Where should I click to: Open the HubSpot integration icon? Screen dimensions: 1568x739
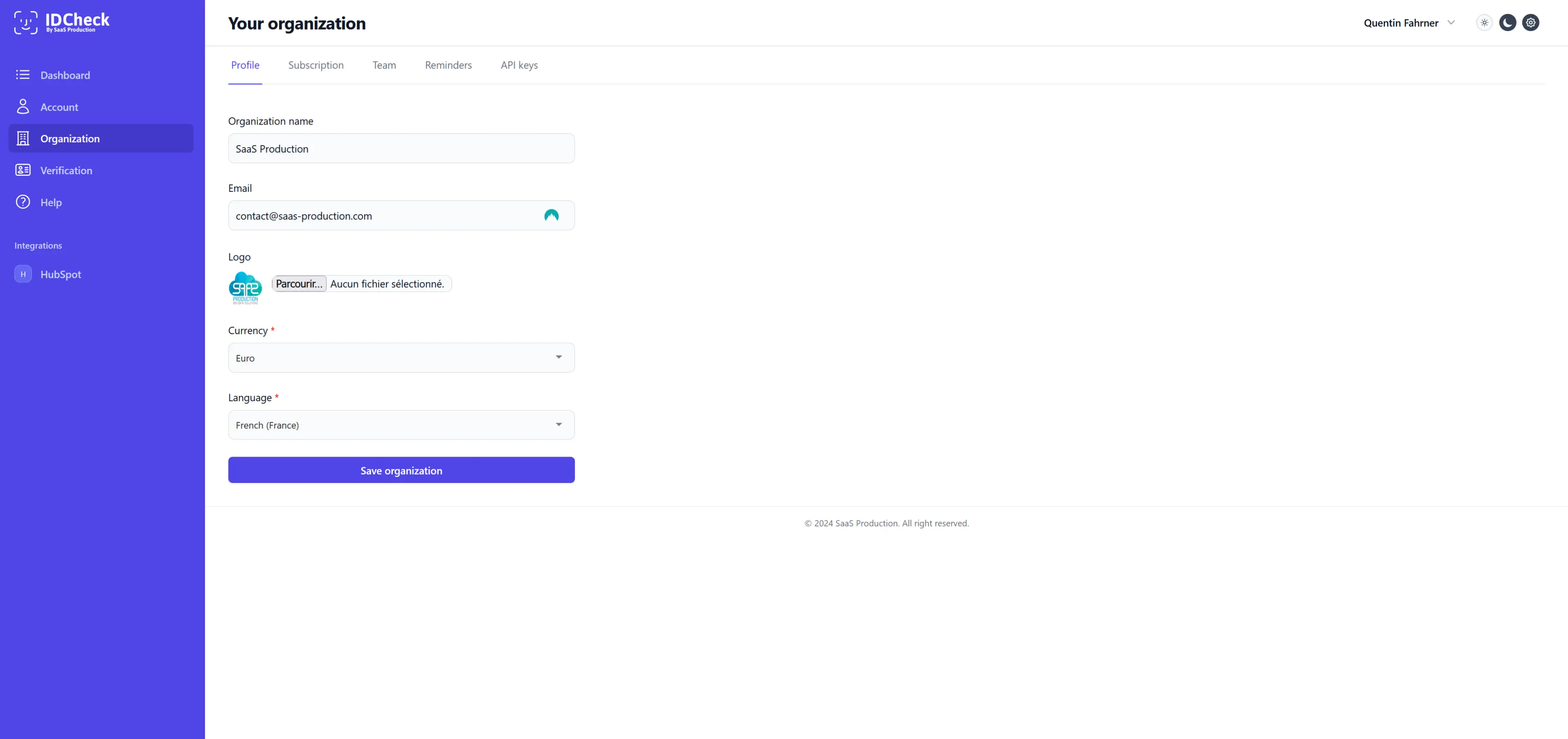pyautogui.click(x=23, y=274)
